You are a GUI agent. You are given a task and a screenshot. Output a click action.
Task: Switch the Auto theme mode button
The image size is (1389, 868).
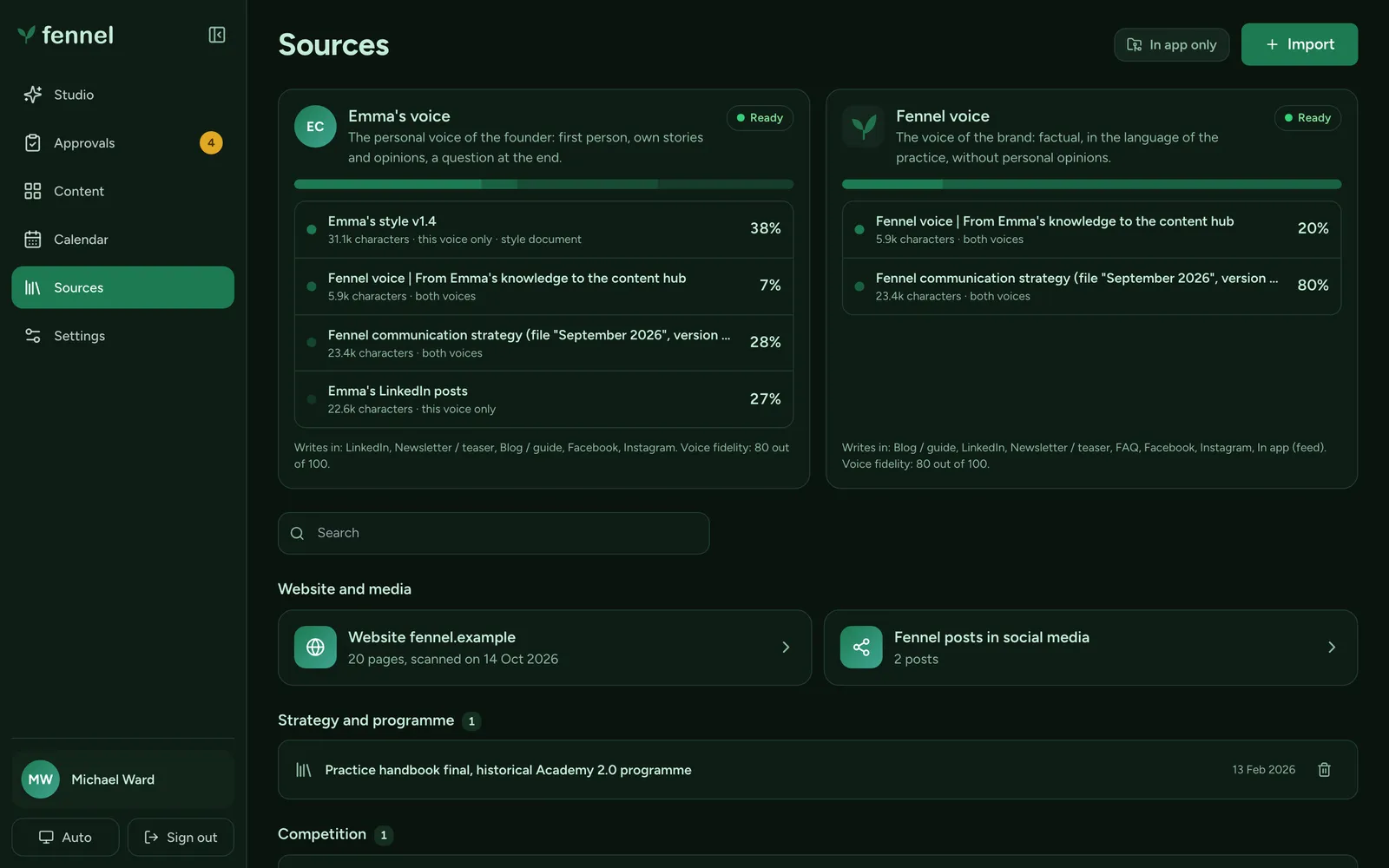65,837
